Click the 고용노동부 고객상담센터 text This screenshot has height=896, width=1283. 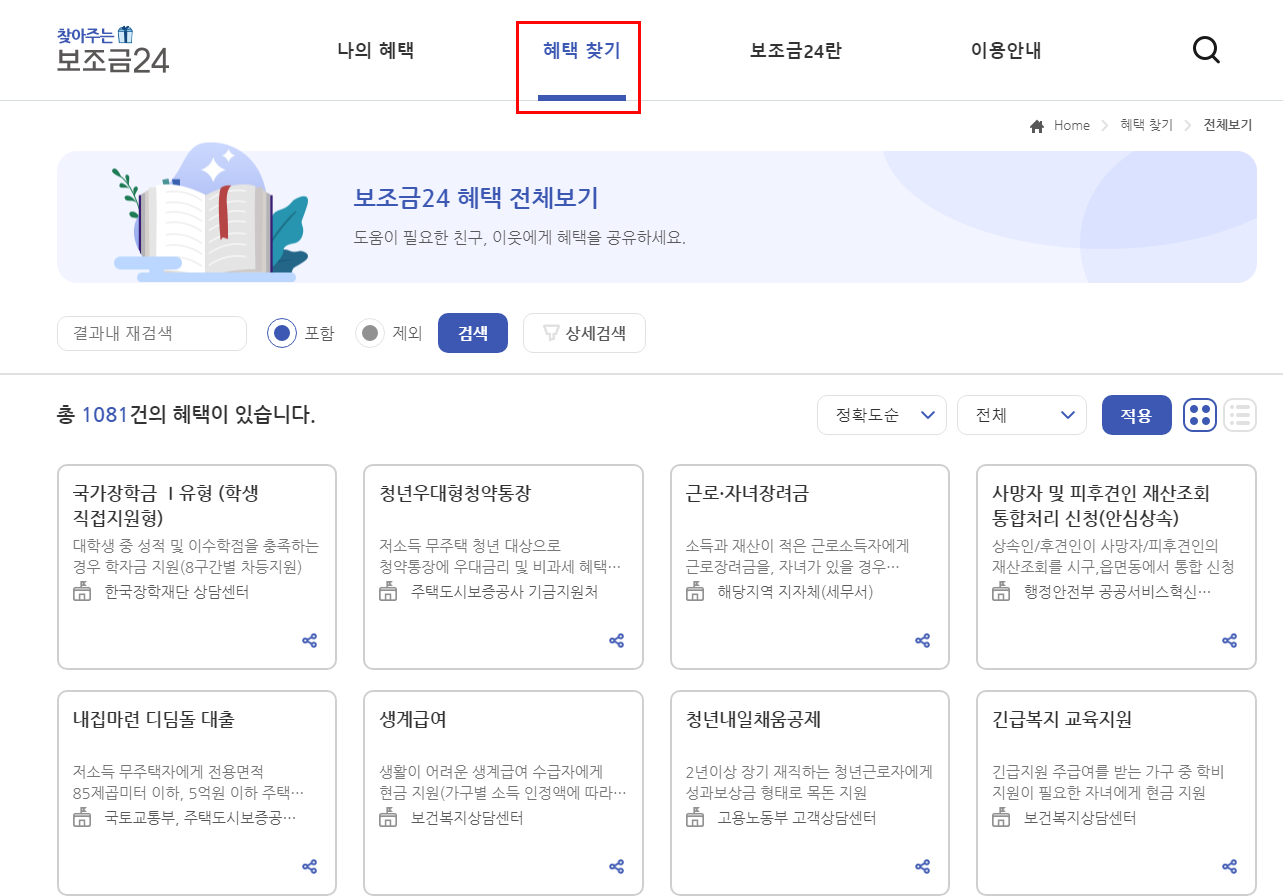click(797, 818)
